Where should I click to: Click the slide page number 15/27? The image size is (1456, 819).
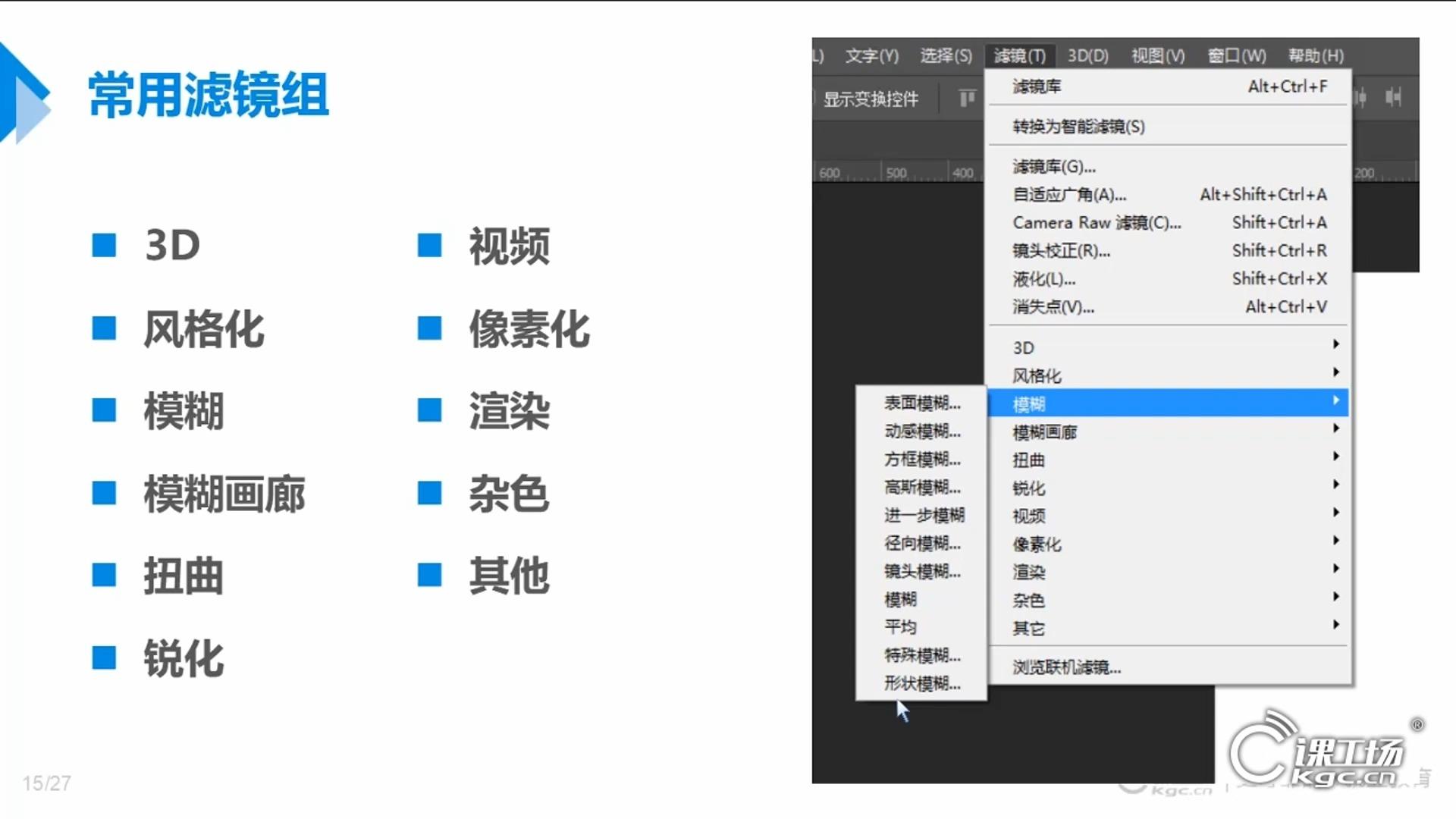point(46,783)
